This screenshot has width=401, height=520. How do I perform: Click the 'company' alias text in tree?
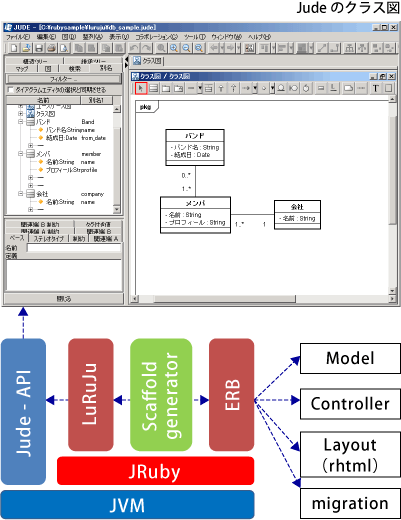click(x=92, y=194)
